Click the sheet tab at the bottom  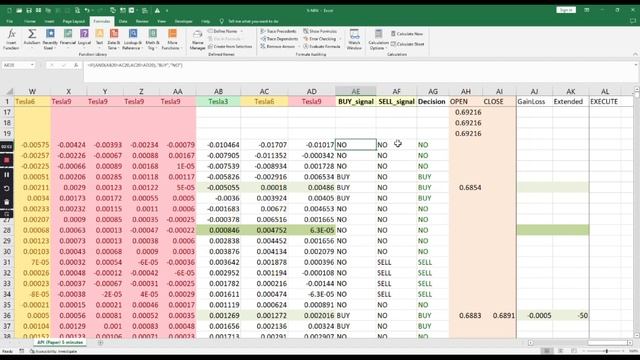[x=60, y=342]
